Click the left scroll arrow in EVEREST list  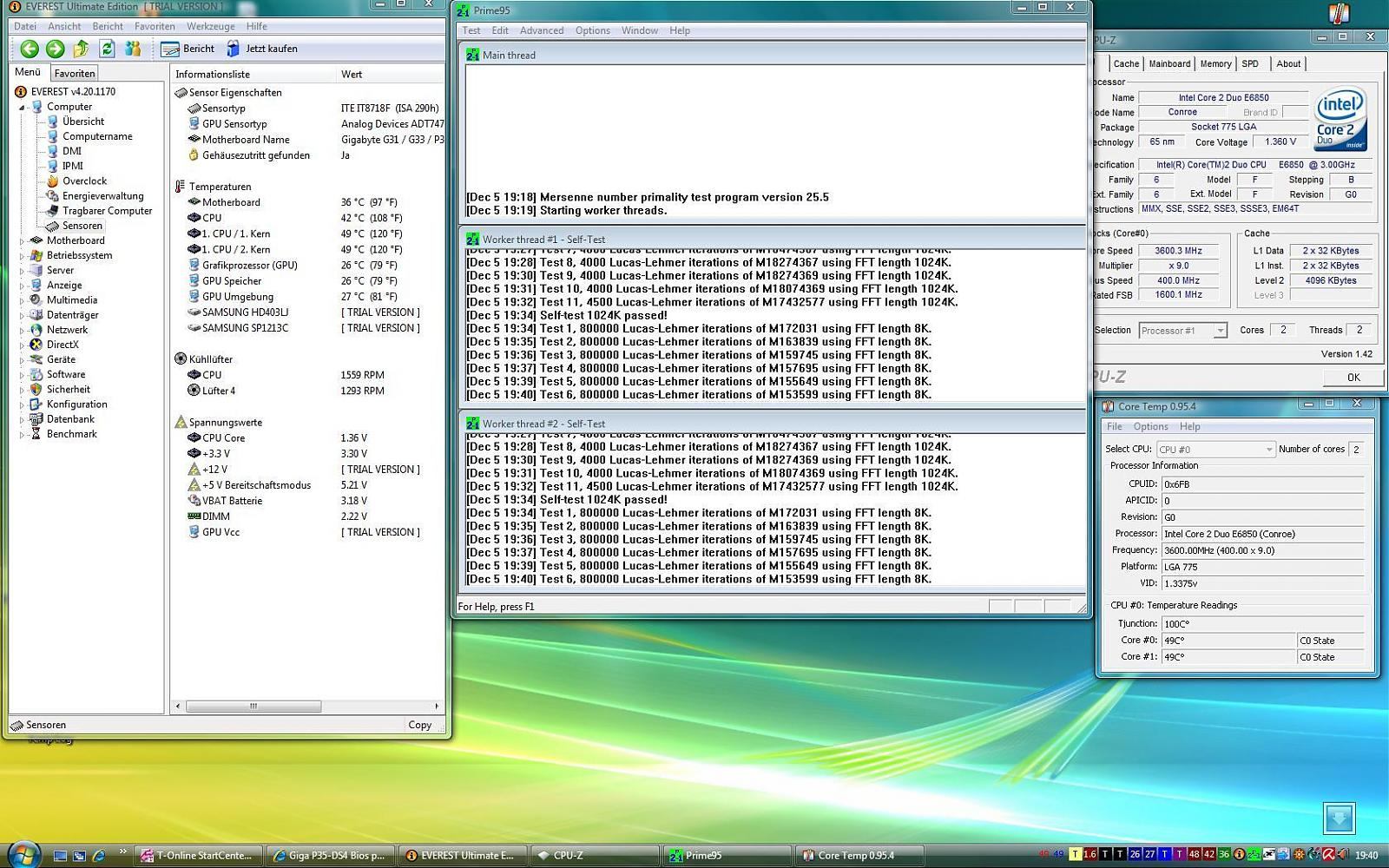(178, 706)
